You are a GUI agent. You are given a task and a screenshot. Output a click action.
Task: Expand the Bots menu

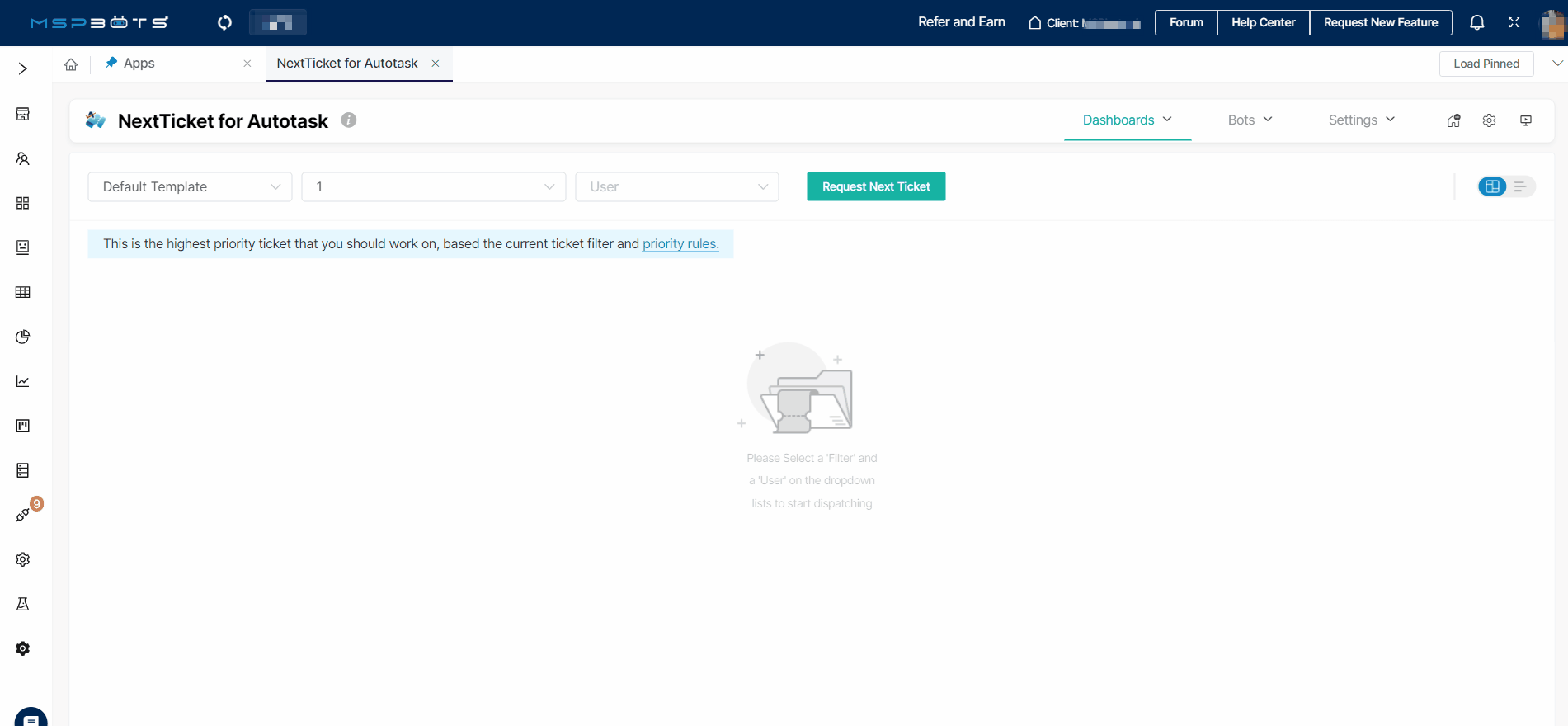coord(1249,120)
